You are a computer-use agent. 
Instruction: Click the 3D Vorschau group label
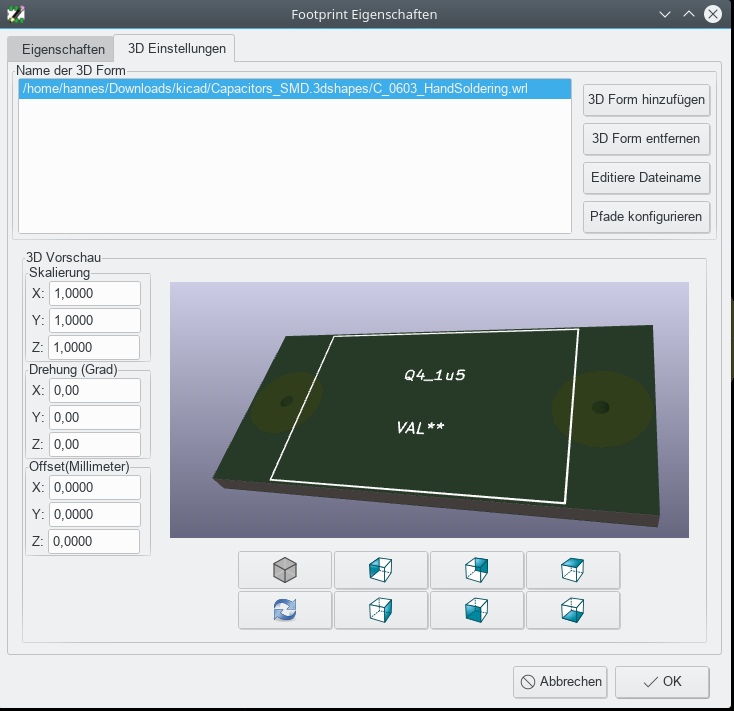63,257
